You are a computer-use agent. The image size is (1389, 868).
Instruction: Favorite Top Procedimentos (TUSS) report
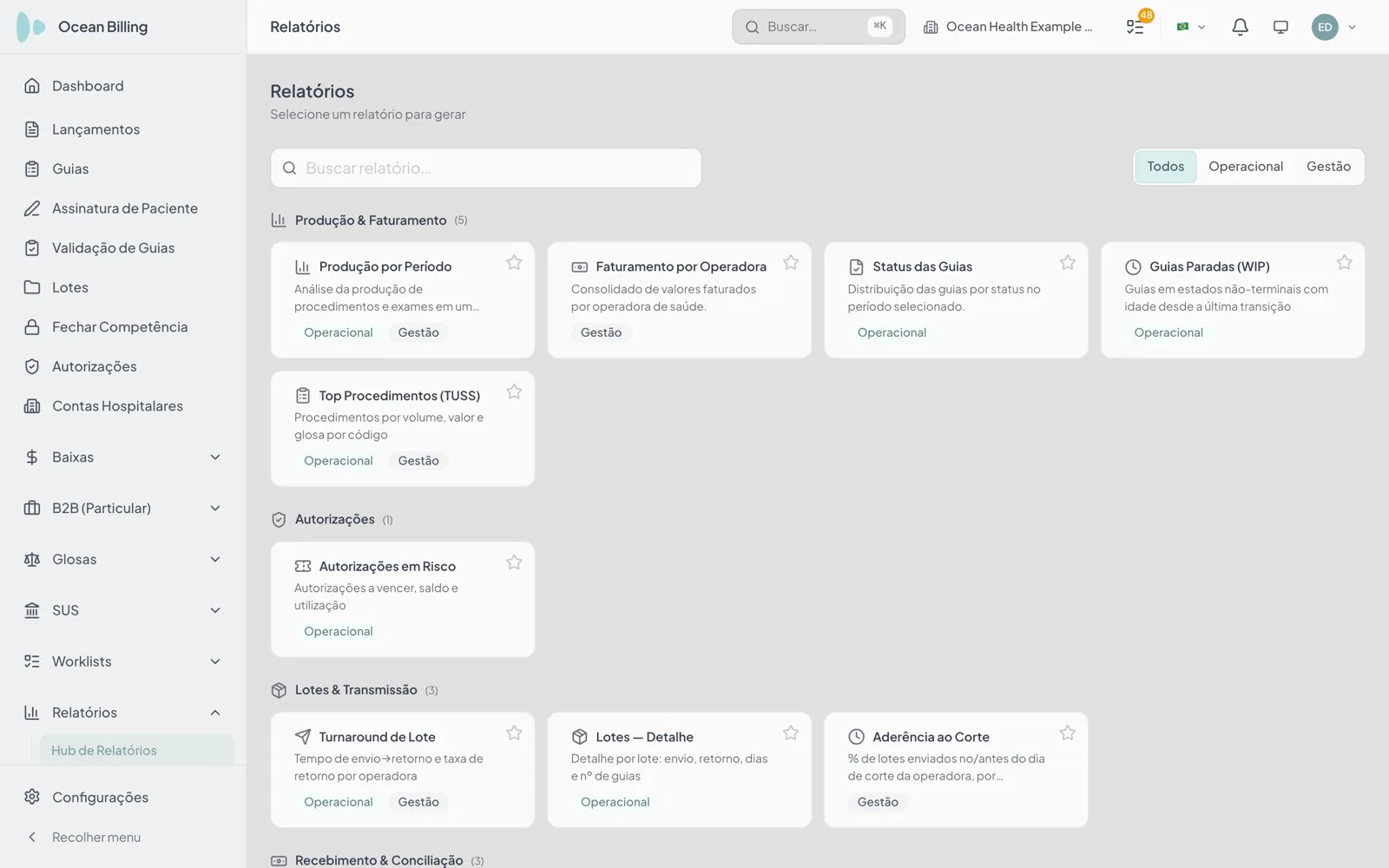(x=514, y=391)
